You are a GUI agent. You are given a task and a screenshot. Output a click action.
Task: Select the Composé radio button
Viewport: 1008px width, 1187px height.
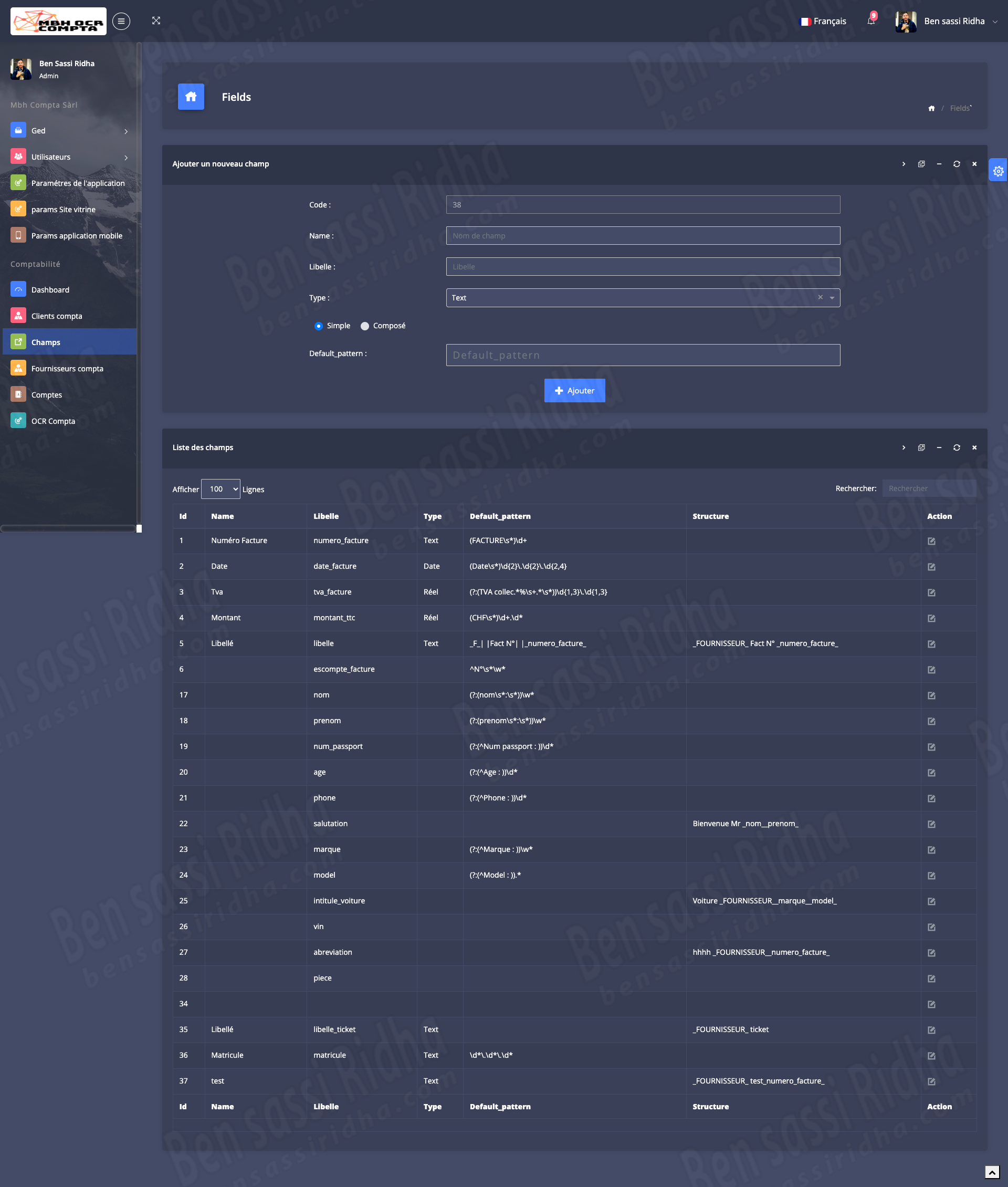(364, 326)
